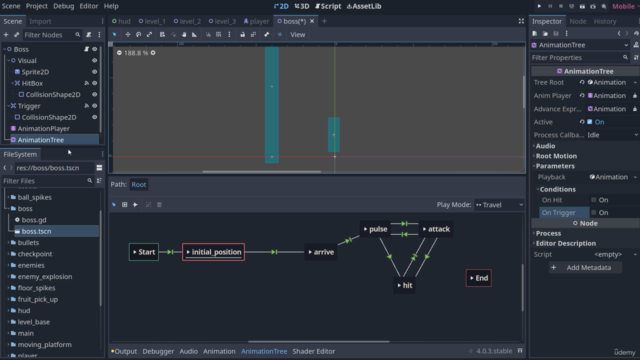Load existing resource in Inspector
The width and height of the screenshot is (640, 360).
(545, 33)
